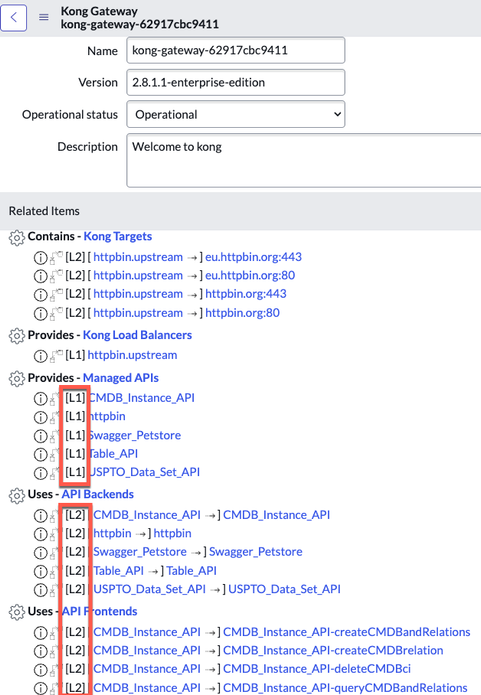This screenshot has width=481, height=695.
Task: Show info for Managed API CMDB_Instance_API
Action: tap(40, 398)
